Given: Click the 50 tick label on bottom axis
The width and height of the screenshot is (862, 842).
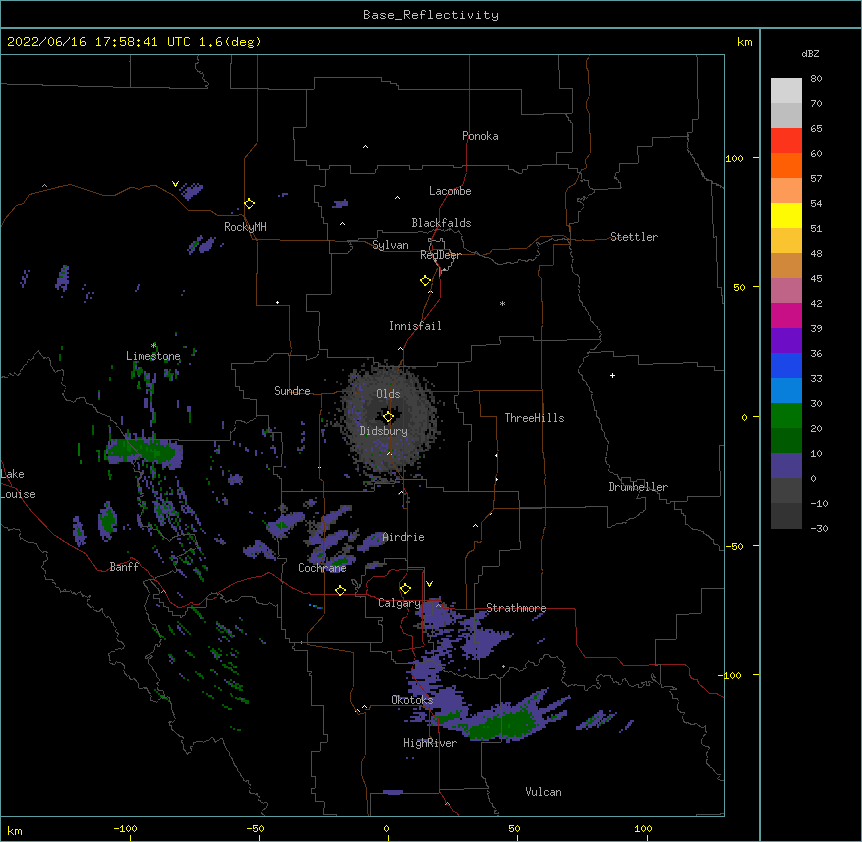Looking at the screenshot, I should tap(514, 829).
